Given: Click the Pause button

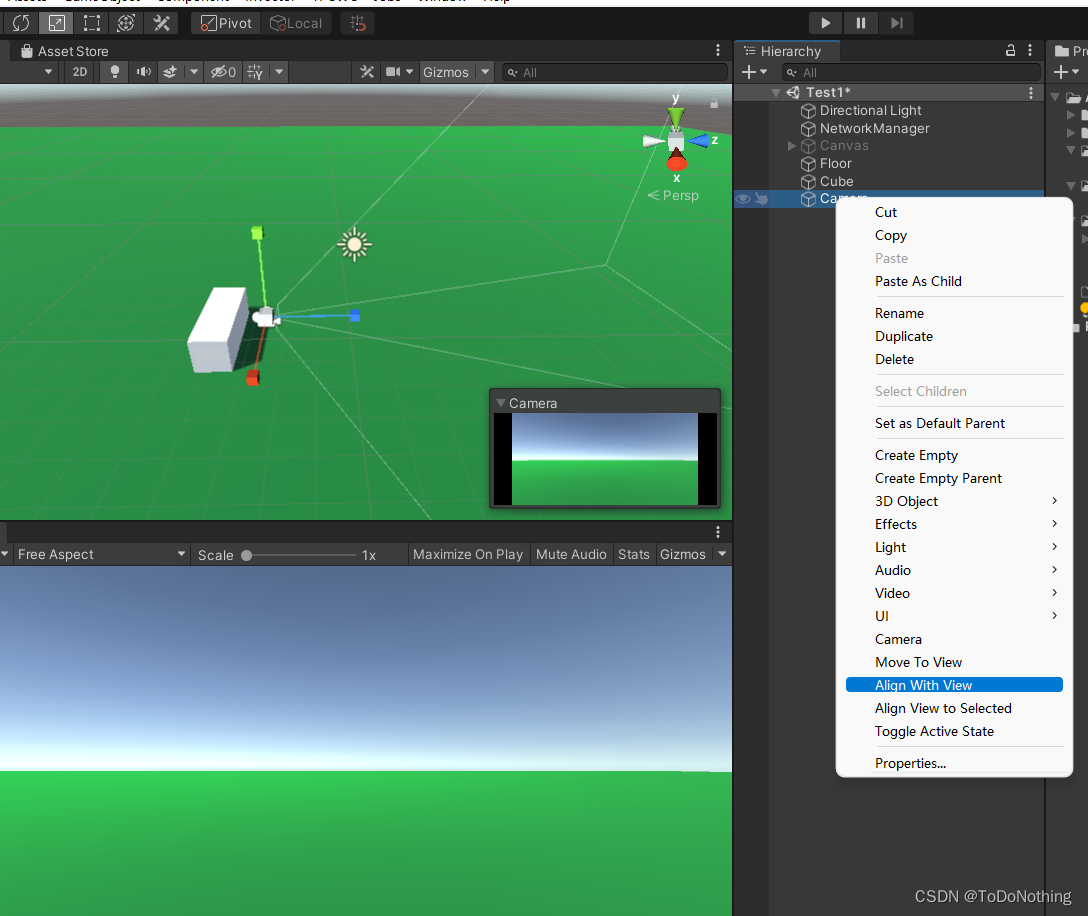Looking at the screenshot, I should pyautogui.click(x=861, y=23).
